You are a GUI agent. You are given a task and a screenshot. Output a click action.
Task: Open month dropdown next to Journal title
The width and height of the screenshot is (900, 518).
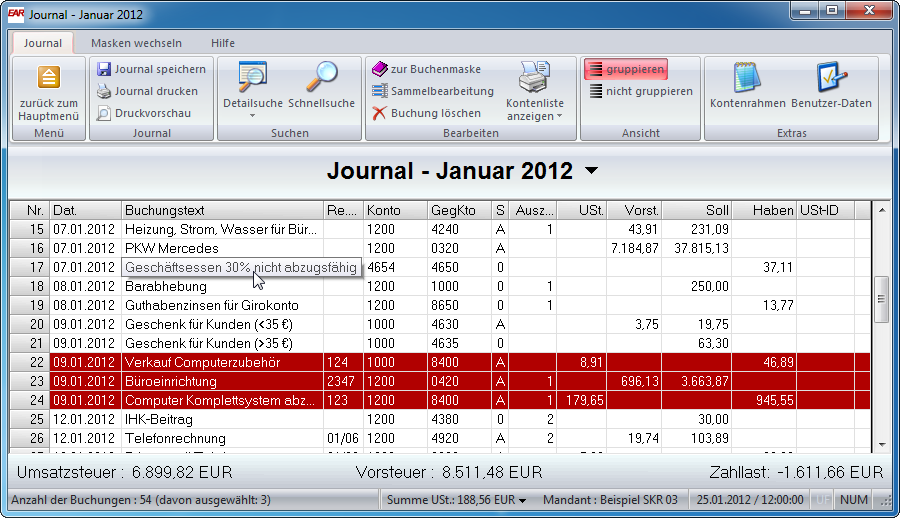point(591,171)
